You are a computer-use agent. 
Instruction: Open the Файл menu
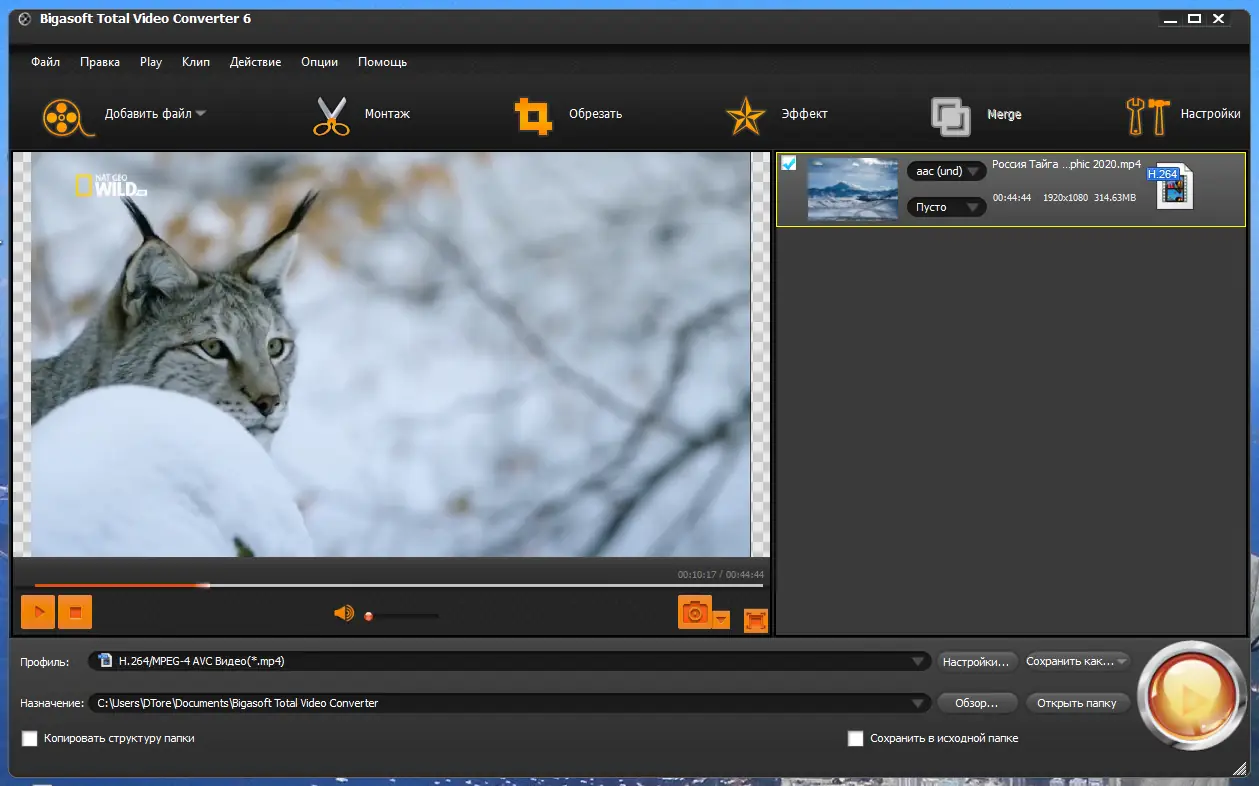tap(45, 62)
